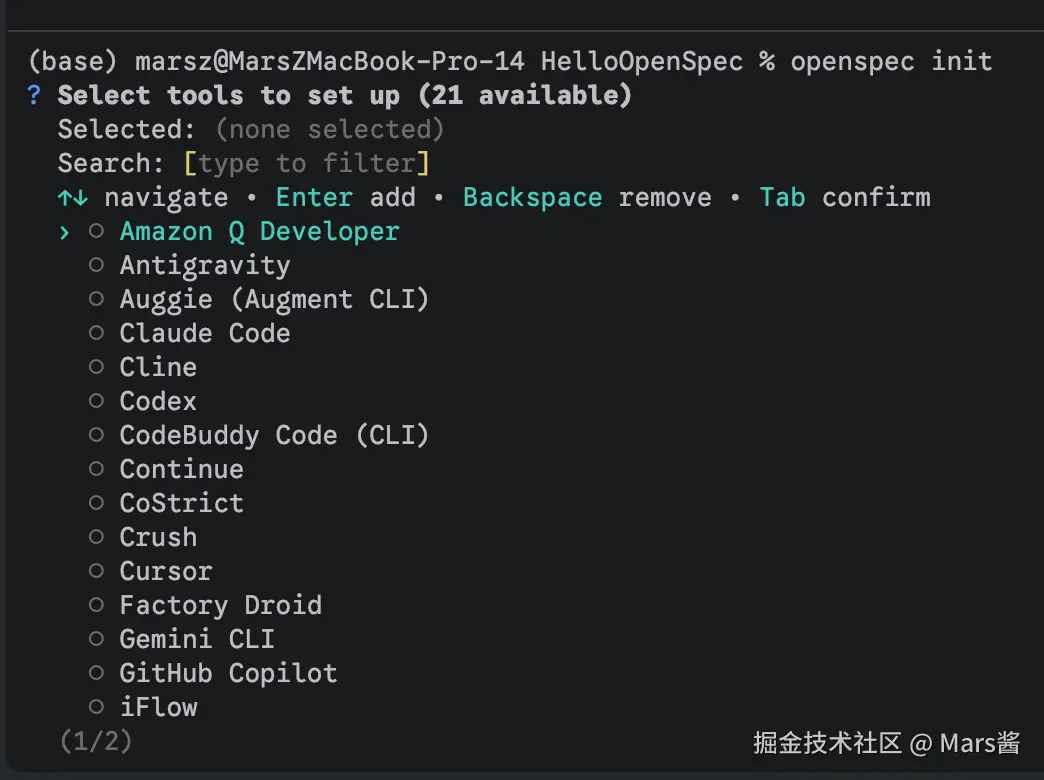This screenshot has height=780, width=1044.
Task: Click the Factory Droid label
Action: coord(220,605)
